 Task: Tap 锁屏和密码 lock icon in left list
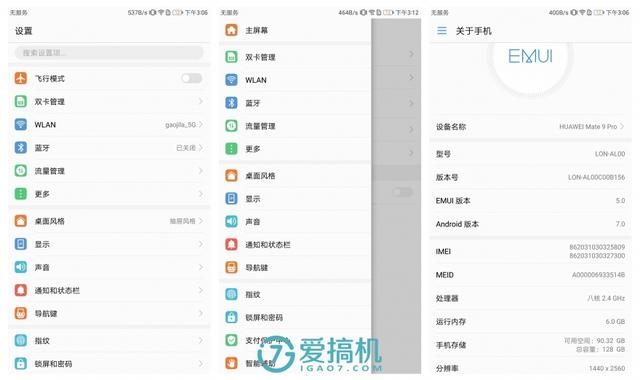pos(21,363)
